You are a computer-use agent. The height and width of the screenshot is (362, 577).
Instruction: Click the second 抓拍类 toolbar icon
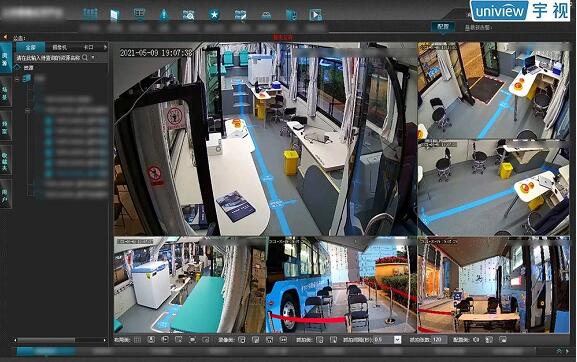pos(333,340)
